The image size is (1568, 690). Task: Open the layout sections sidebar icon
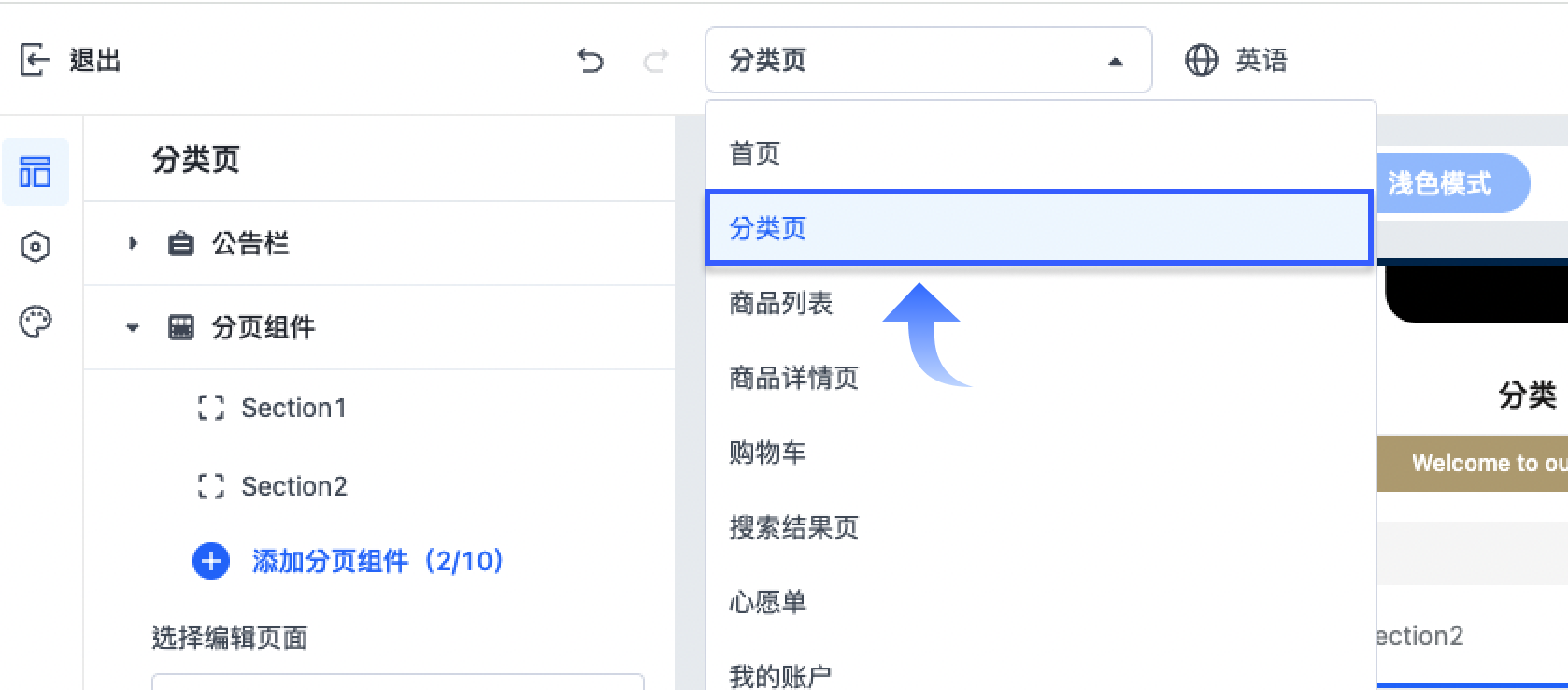pyautogui.click(x=36, y=172)
